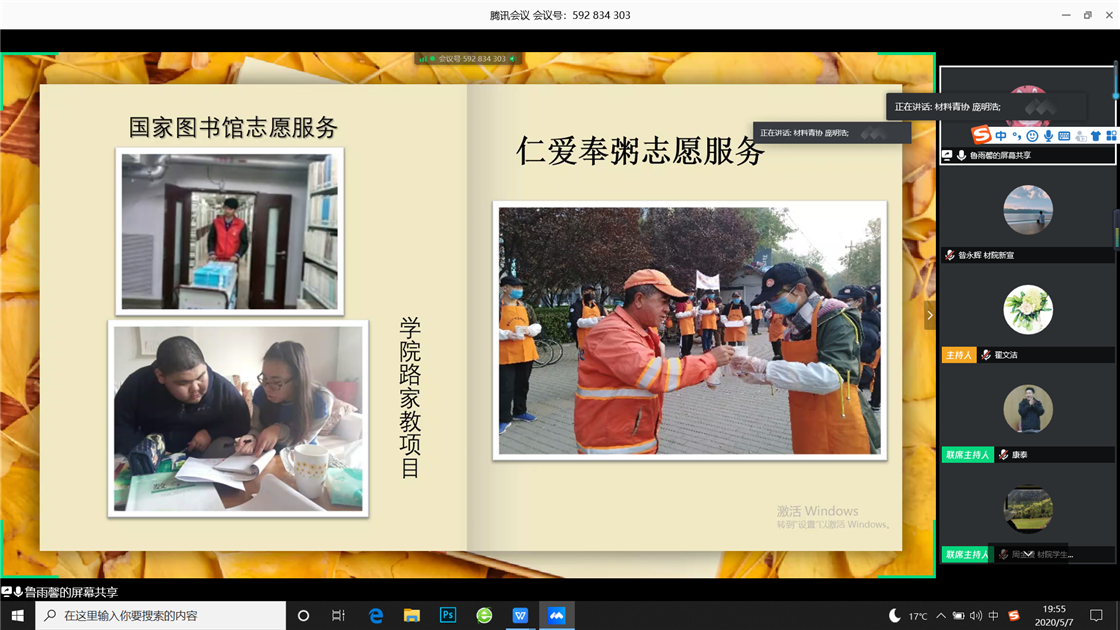Click muted mic icon next to 翟文洁
The width and height of the screenshot is (1120, 630).
pyautogui.click(x=986, y=355)
